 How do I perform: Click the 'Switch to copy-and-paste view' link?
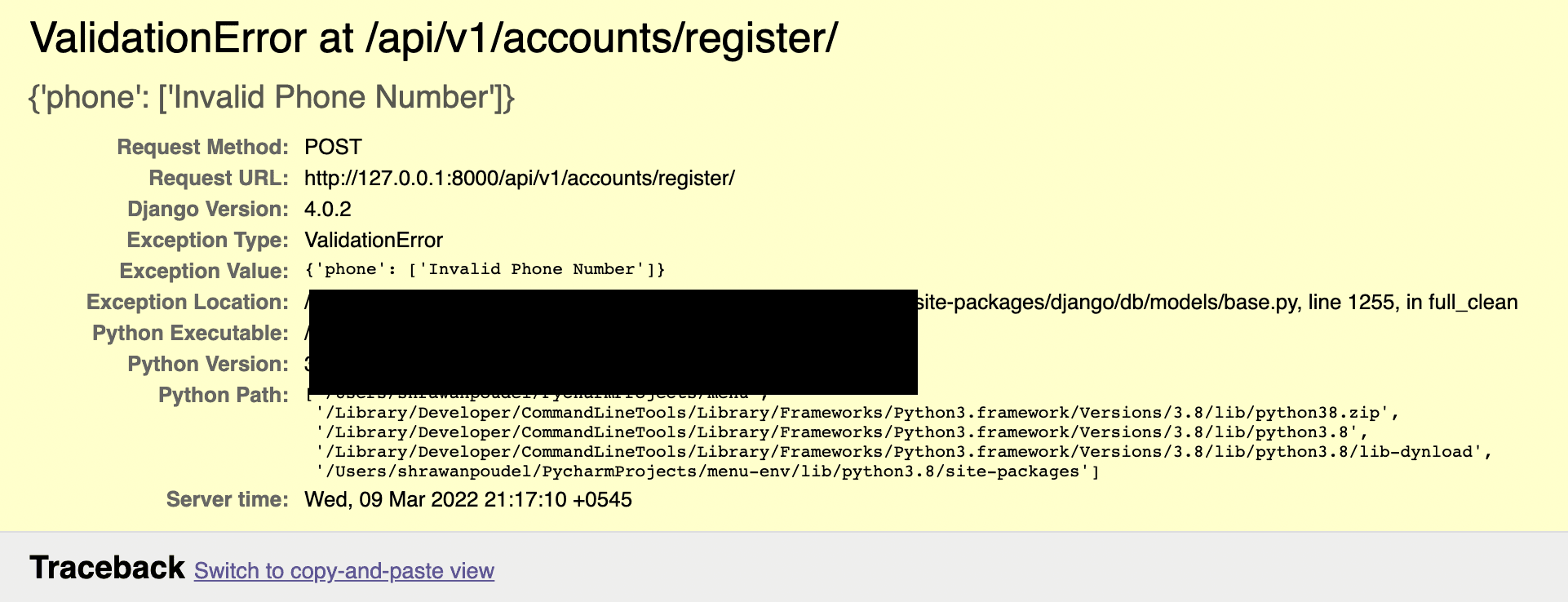pyautogui.click(x=343, y=571)
